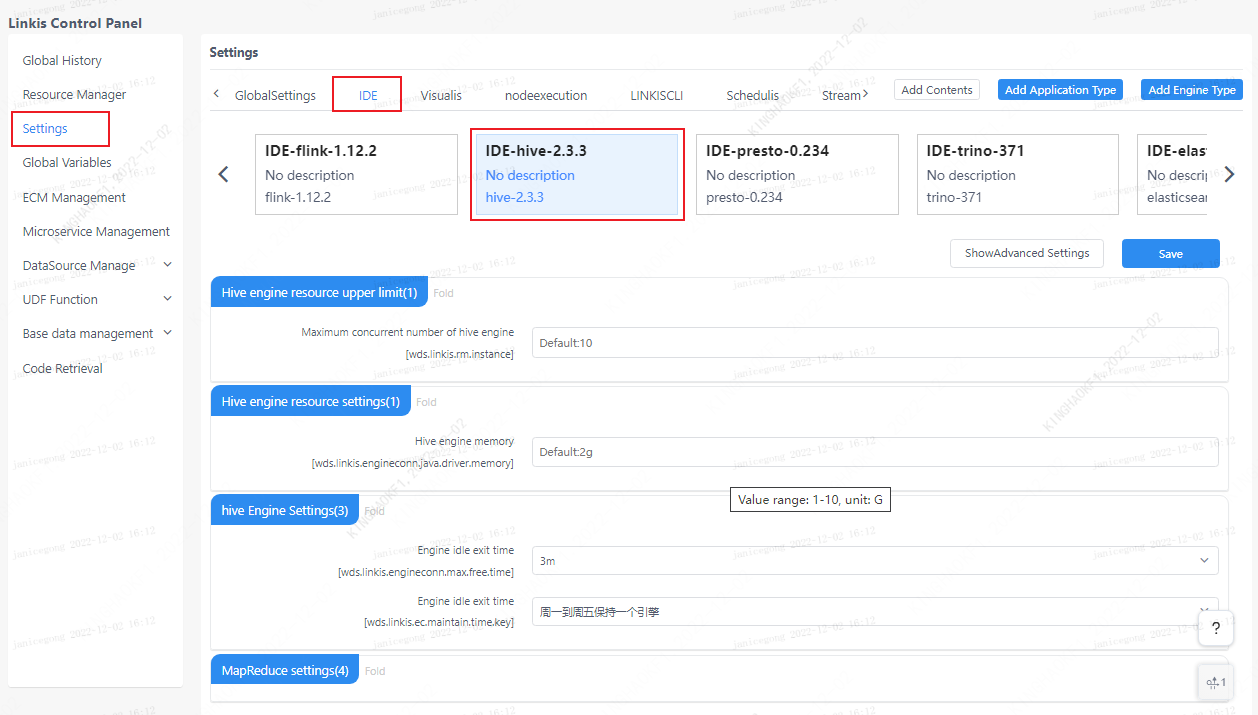This screenshot has width=1258, height=715.
Task: Switch to the Visualis tab
Action: tap(441, 96)
